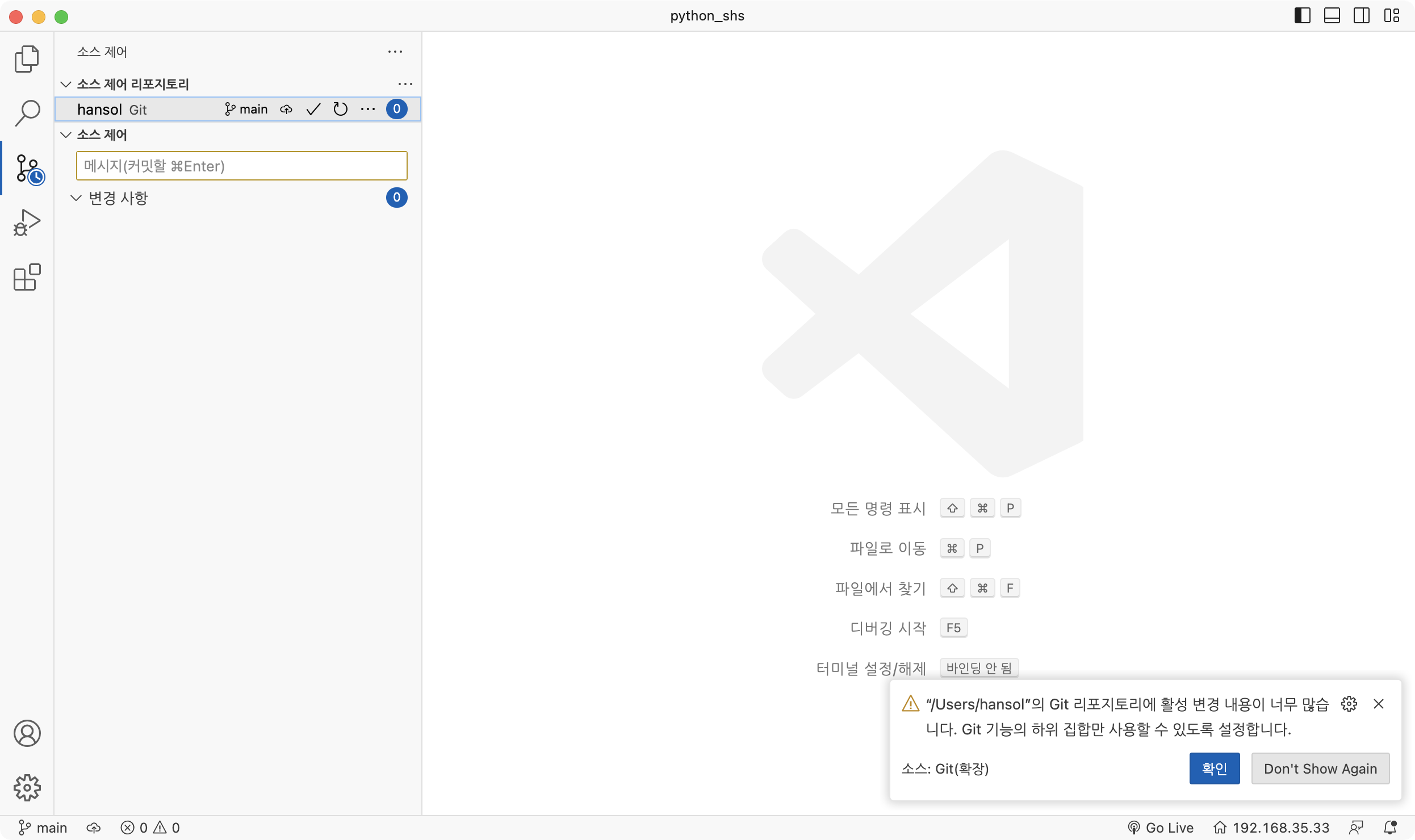The image size is (1415, 840).
Task: Open the Manage gear in activity bar
Action: click(x=27, y=787)
